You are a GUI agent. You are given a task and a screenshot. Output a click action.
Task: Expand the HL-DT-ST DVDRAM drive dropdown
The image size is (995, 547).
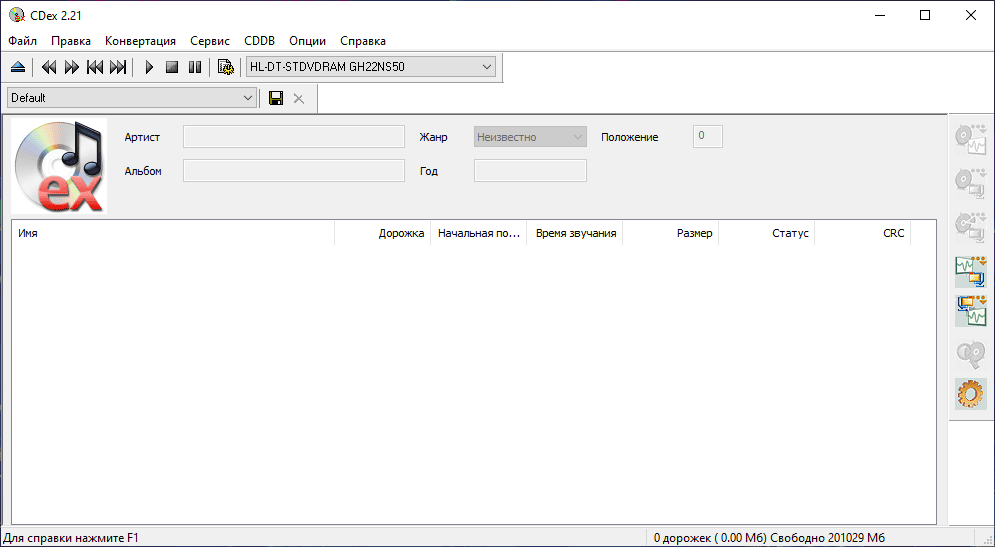[487, 67]
